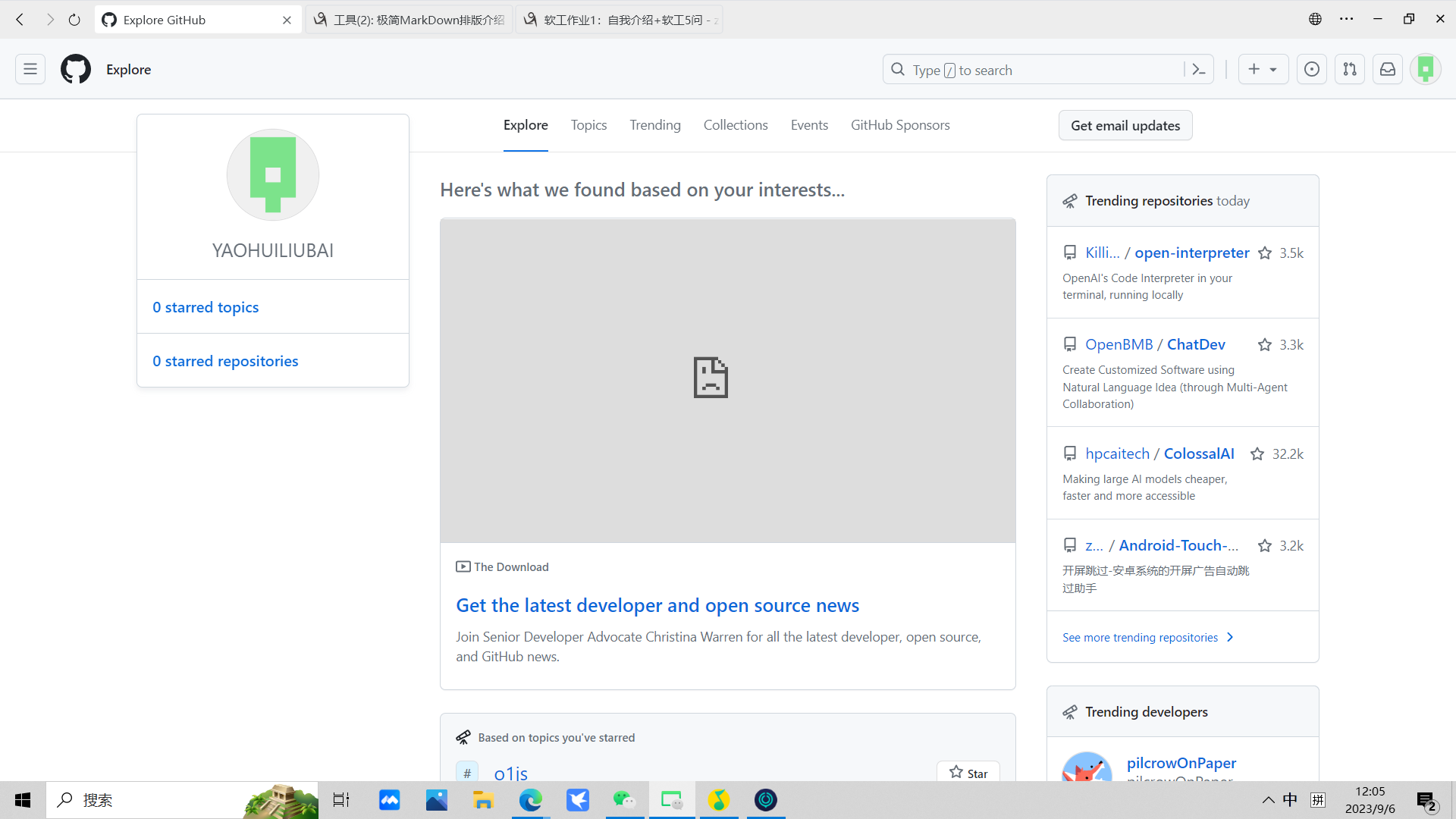This screenshot has width=1456, height=819.
Task: Open the Pull requests icon
Action: [x=1350, y=69]
